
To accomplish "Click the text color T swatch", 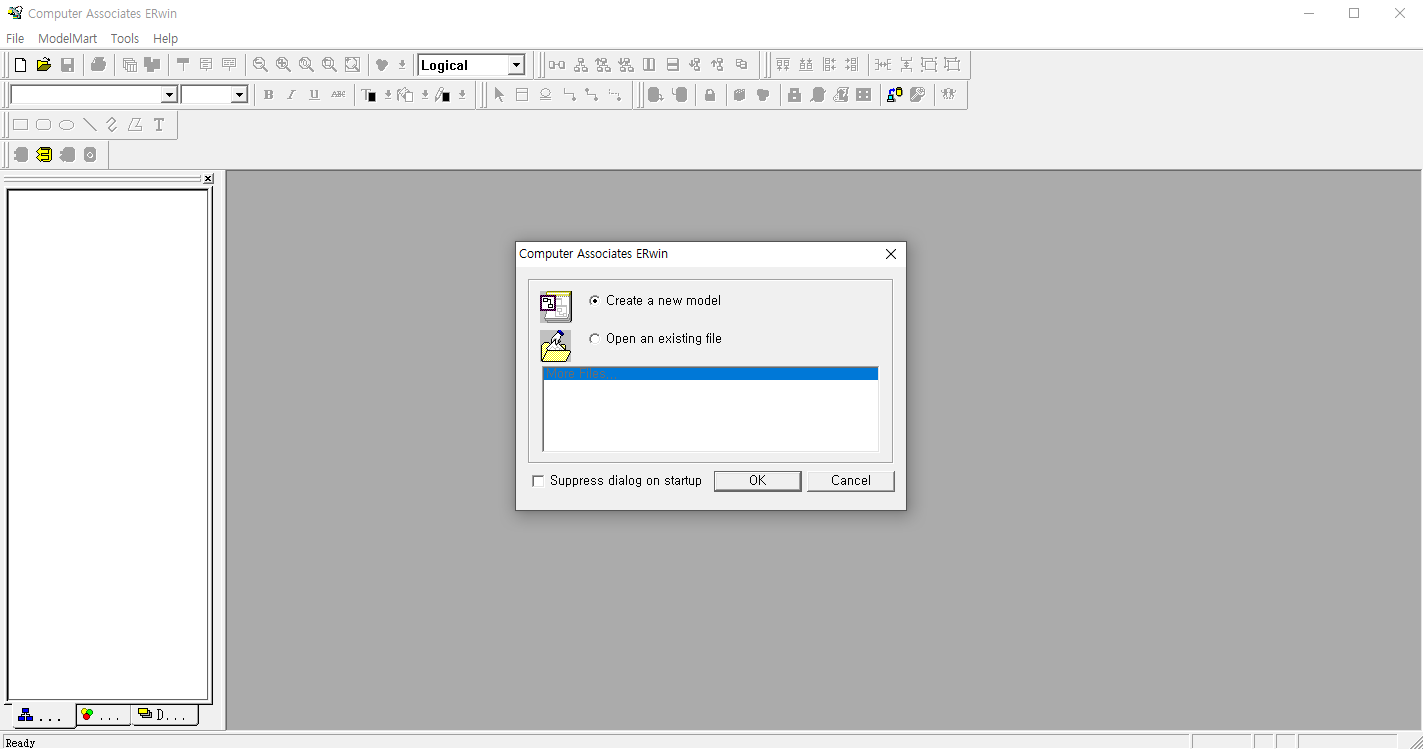I will pos(369,95).
